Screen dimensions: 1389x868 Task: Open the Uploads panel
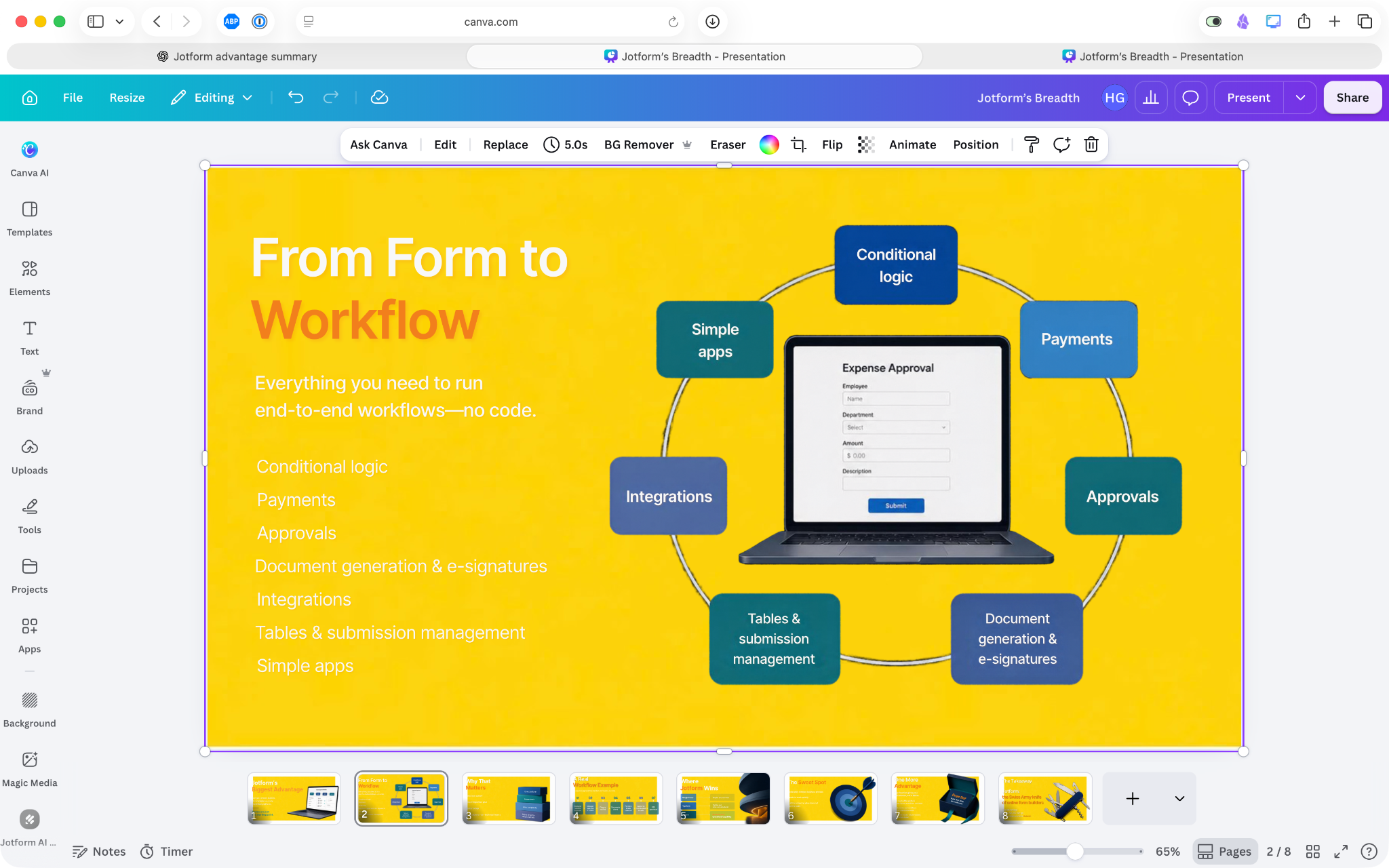[29, 457]
